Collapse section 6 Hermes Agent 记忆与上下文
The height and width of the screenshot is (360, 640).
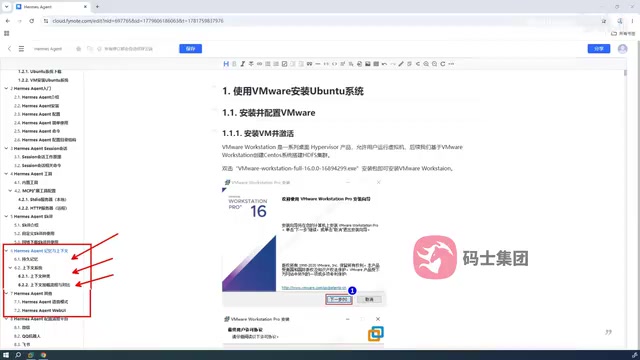[x=6, y=251]
